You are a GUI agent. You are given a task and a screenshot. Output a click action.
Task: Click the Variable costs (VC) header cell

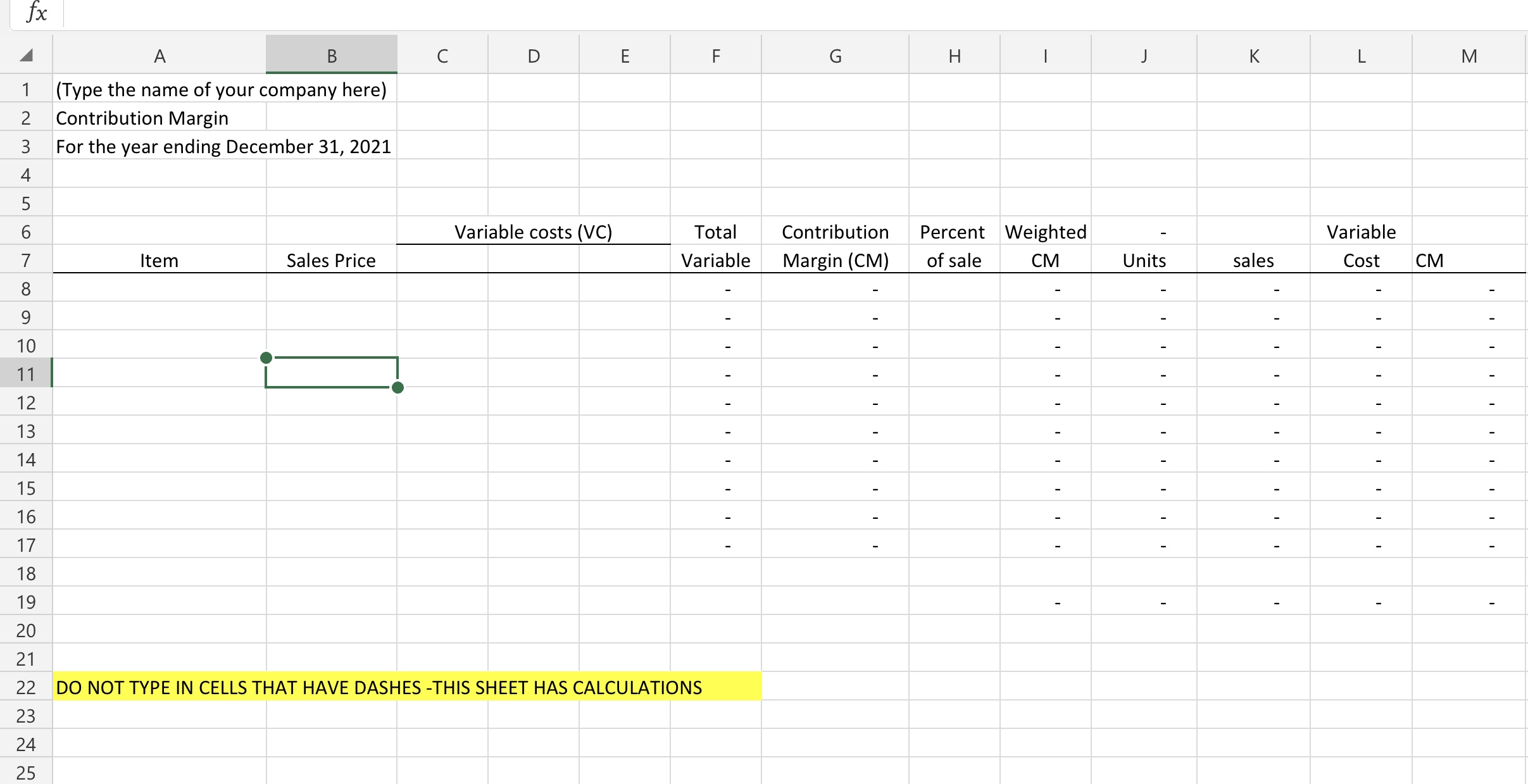533,232
